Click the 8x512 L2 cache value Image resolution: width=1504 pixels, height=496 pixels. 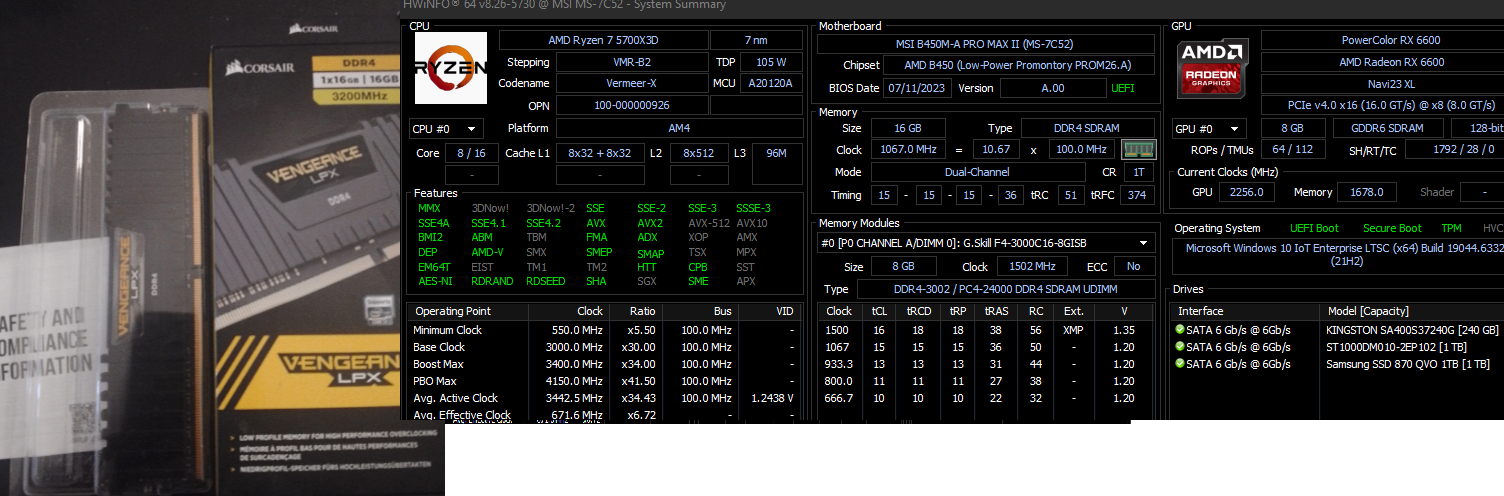[x=698, y=153]
